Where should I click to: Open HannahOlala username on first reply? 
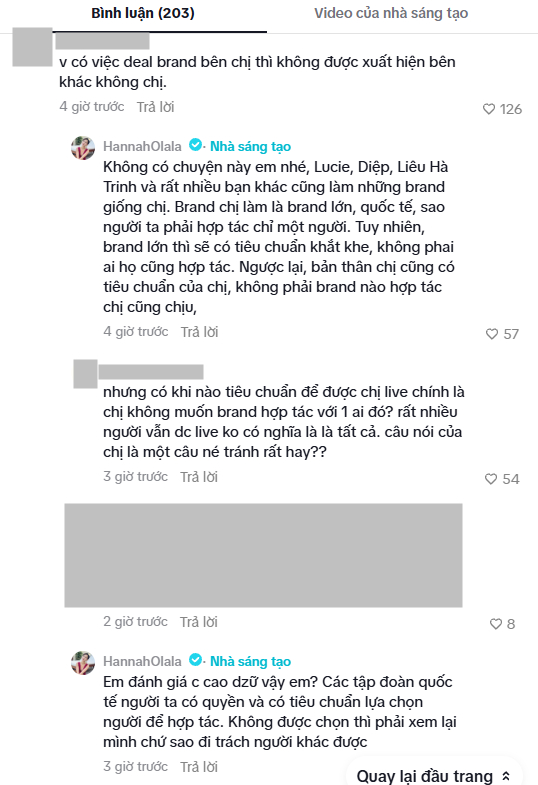coord(142,146)
